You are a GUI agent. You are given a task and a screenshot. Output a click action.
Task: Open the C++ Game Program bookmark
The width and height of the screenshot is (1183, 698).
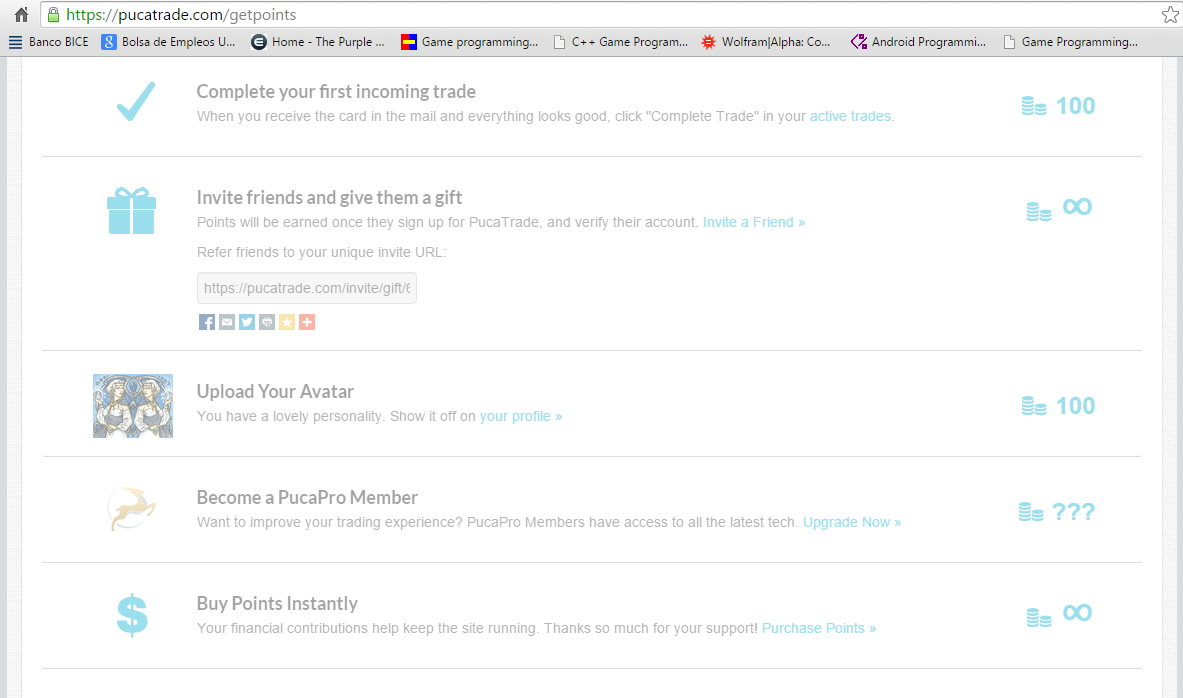pyautogui.click(x=620, y=42)
